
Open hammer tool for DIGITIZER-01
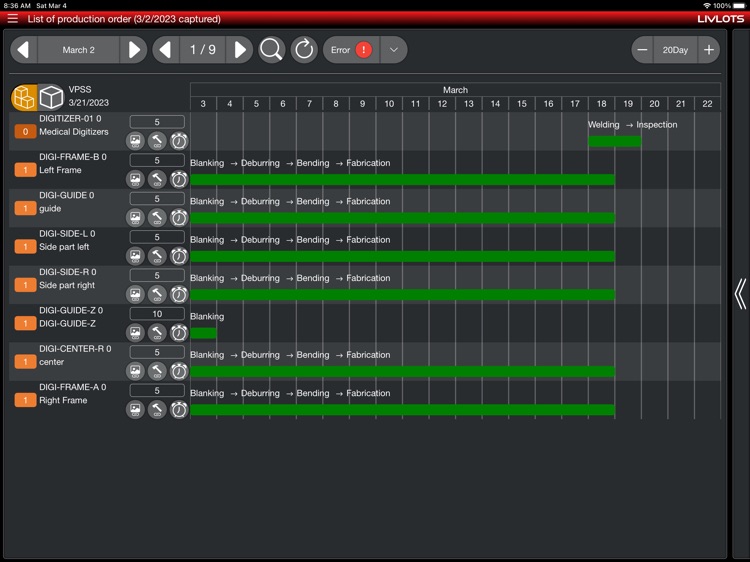coord(157,141)
